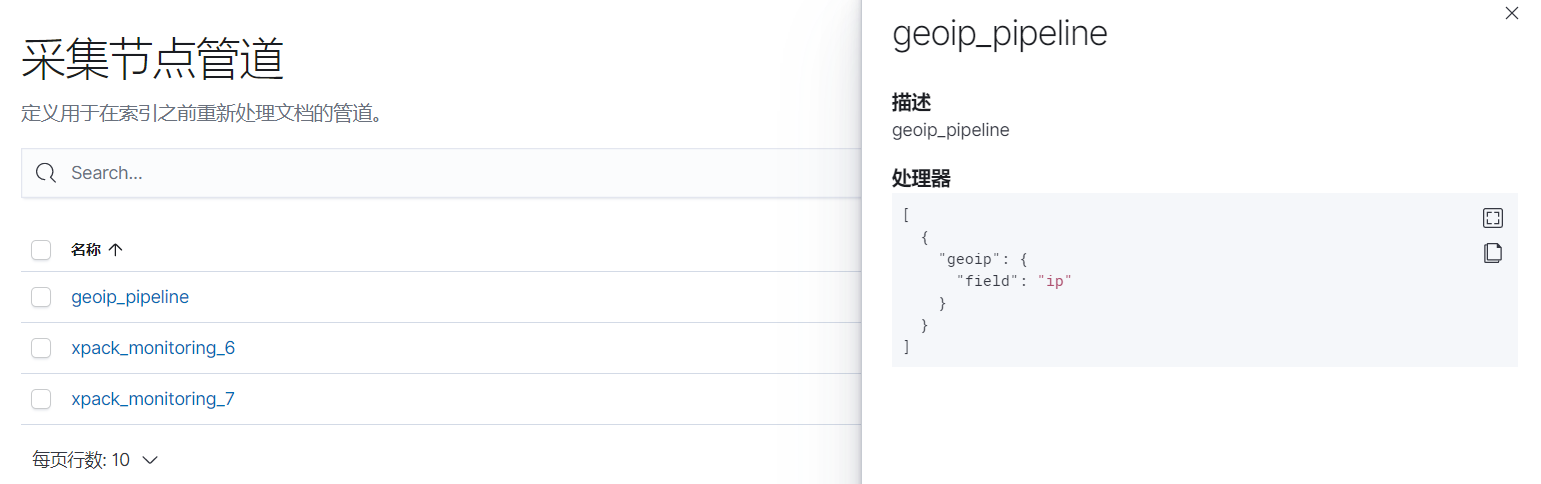Tick the select-all checkbox in the table header
This screenshot has width=1541, height=484.
41,250
